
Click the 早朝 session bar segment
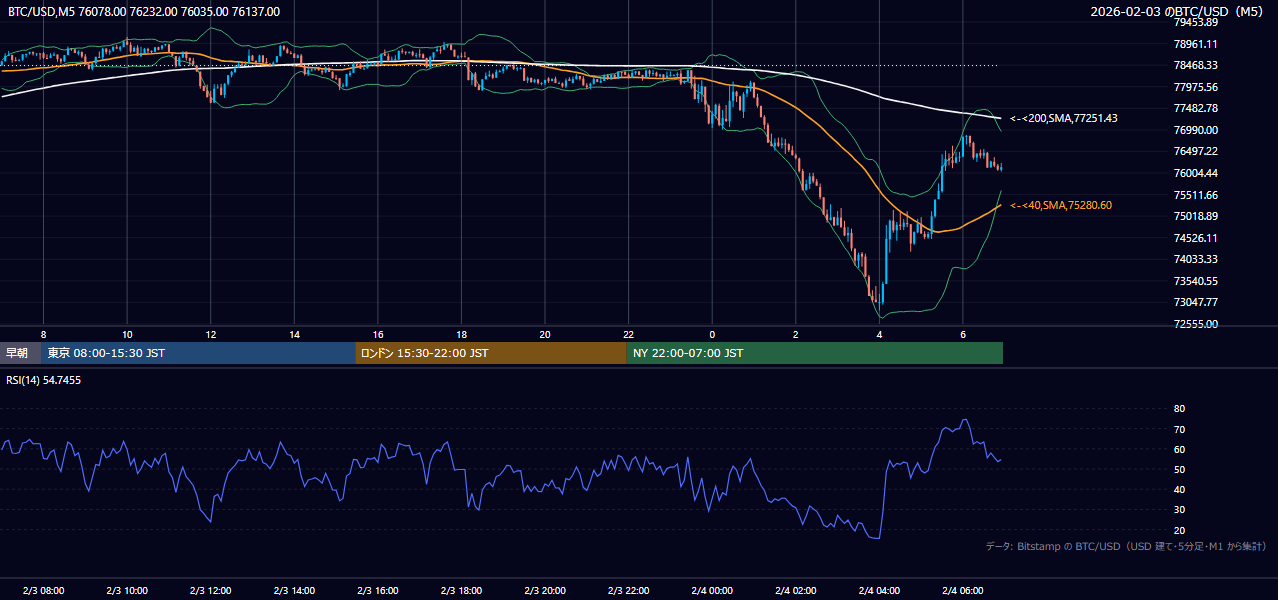(20, 353)
